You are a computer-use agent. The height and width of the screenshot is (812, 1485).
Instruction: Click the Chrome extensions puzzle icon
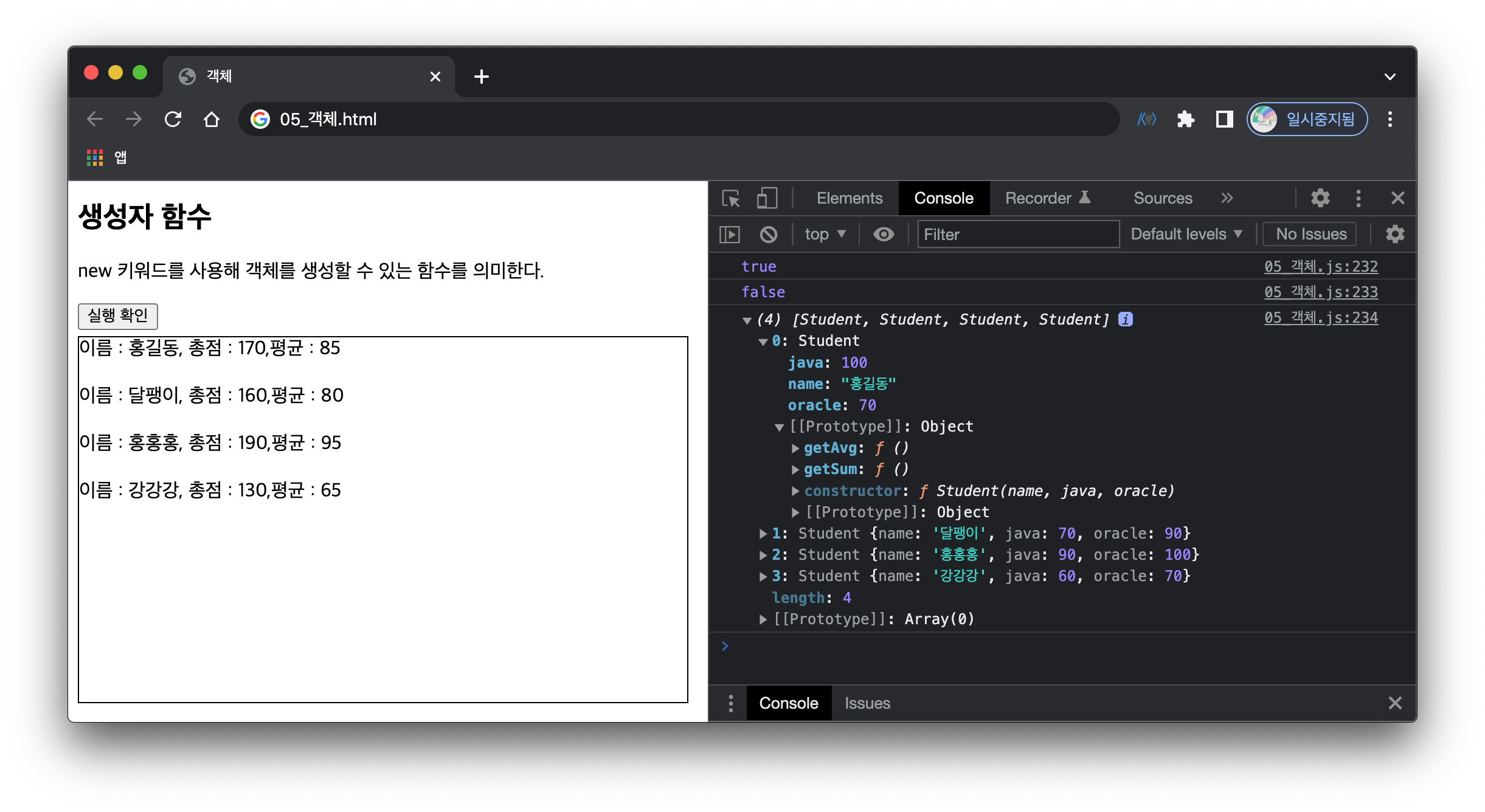1185,119
